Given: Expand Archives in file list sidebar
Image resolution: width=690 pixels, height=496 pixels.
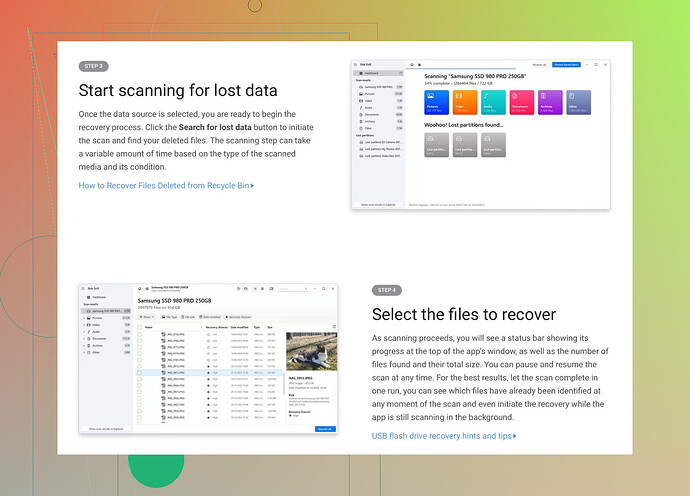Looking at the screenshot, I should (x=84, y=345).
